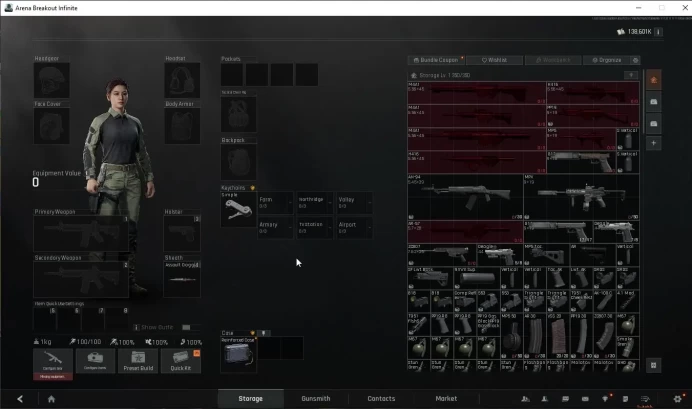Select the Primary Weapon slot
The image size is (692, 409).
81,233
